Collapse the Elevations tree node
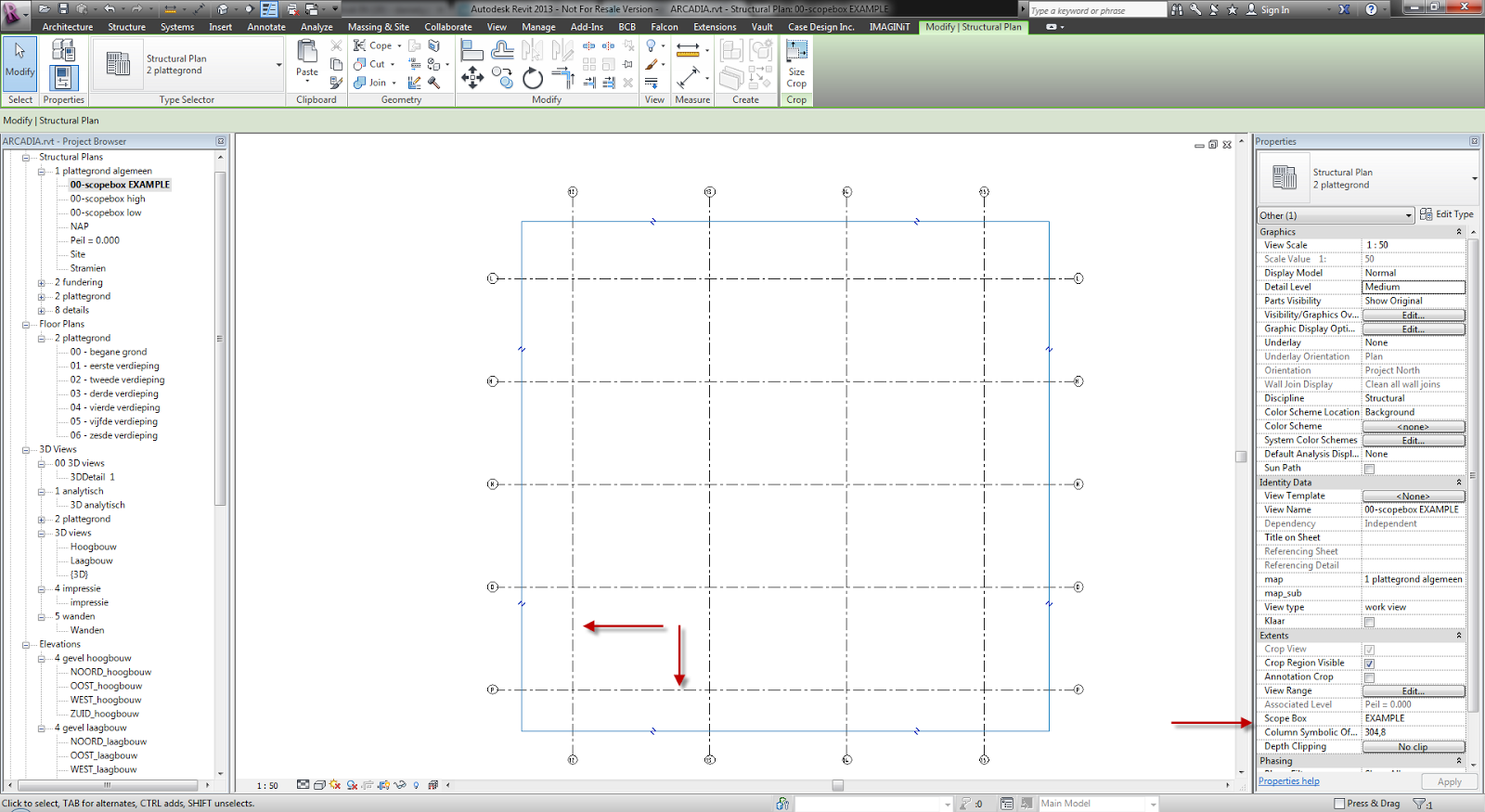The image size is (1485, 812). pyautogui.click(x=26, y=645)
